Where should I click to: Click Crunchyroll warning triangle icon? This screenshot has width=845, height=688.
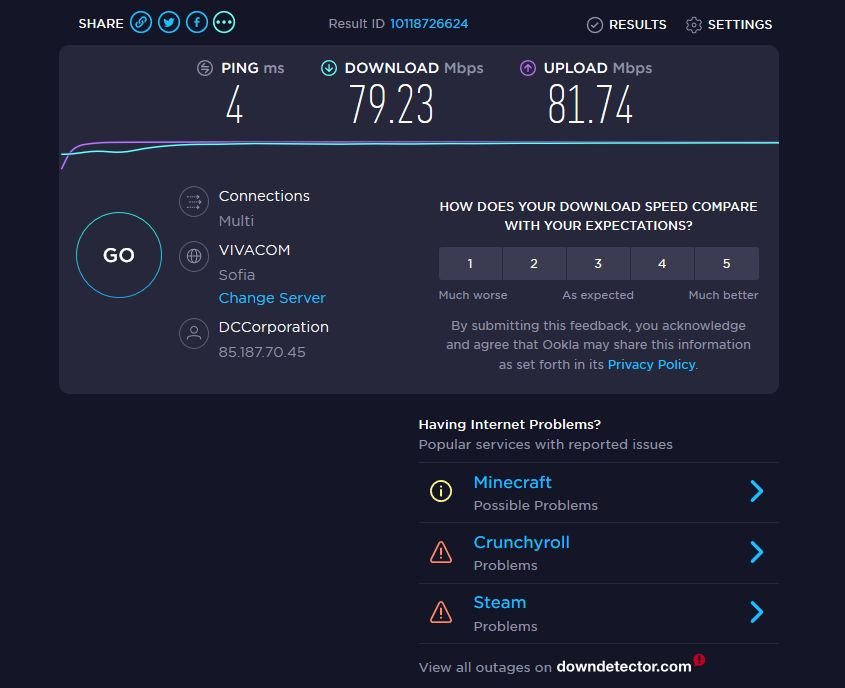click(x=441, y=552)
